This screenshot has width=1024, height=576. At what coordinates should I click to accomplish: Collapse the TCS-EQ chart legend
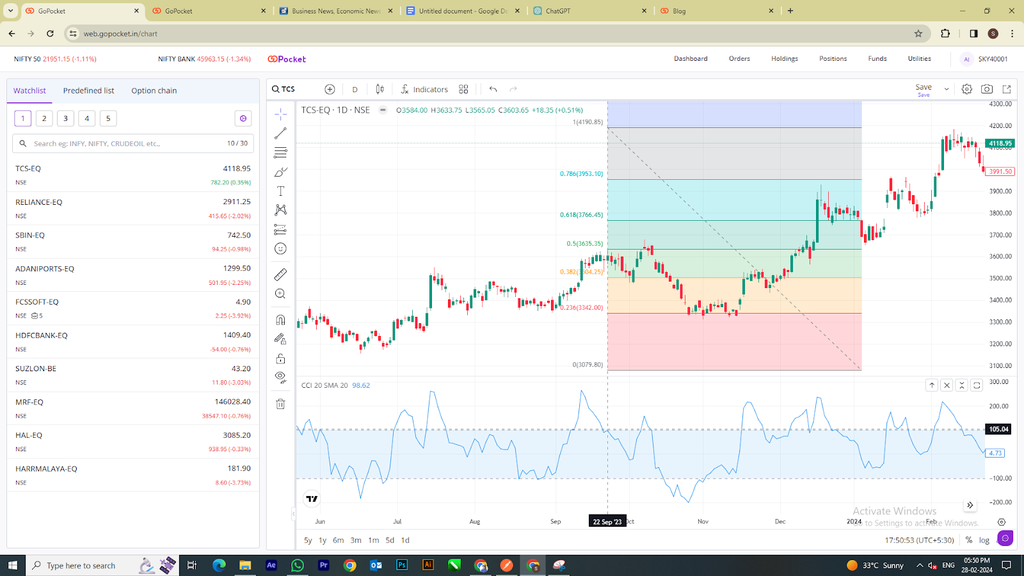point(383,110)
